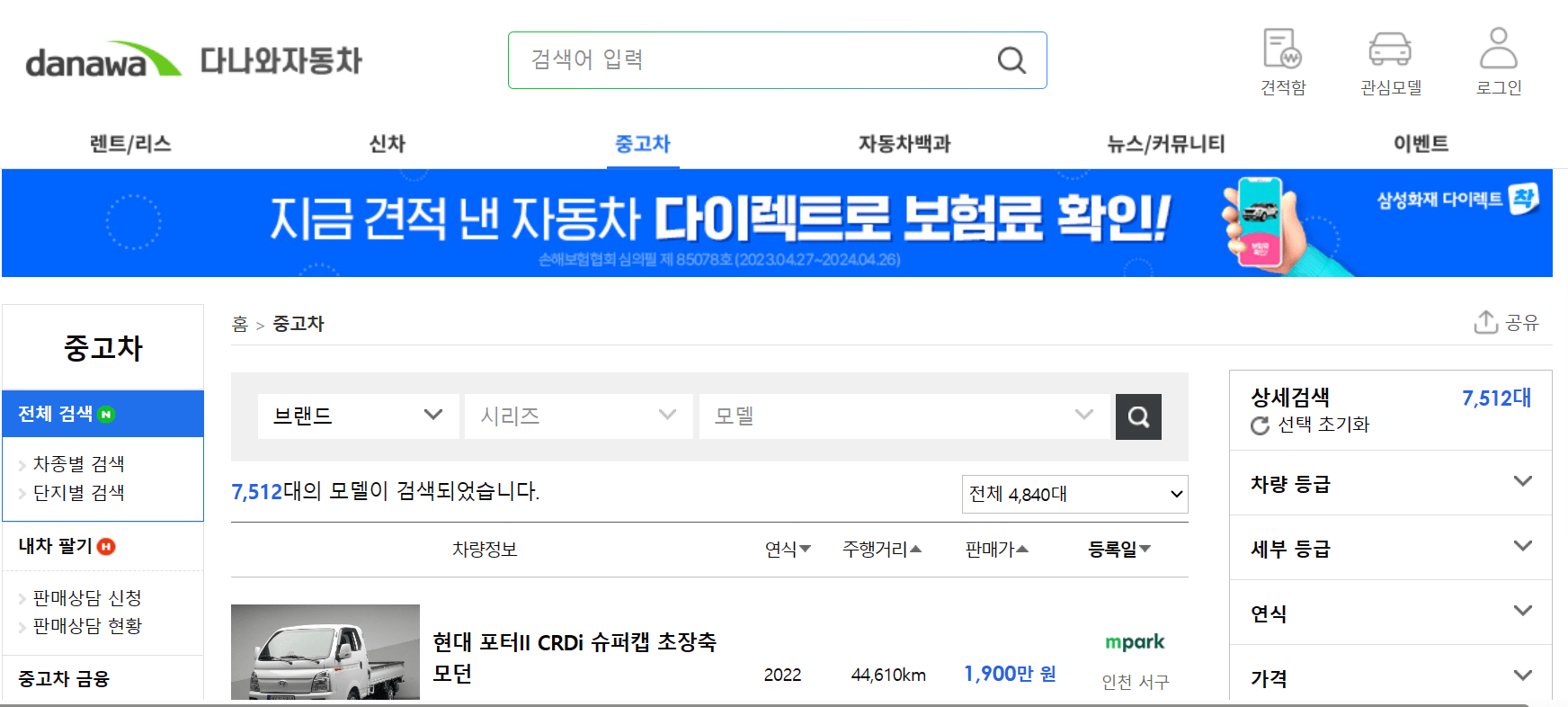Viewport: 1568px width, 707px height.
Task: Click the search magnifier icon in header
Action: 1011,60
